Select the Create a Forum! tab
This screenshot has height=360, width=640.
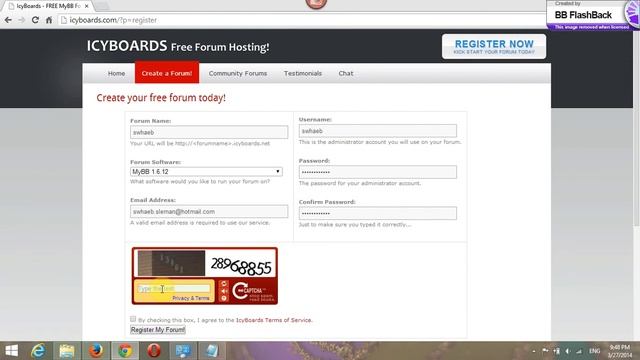(x=167, y=73)
